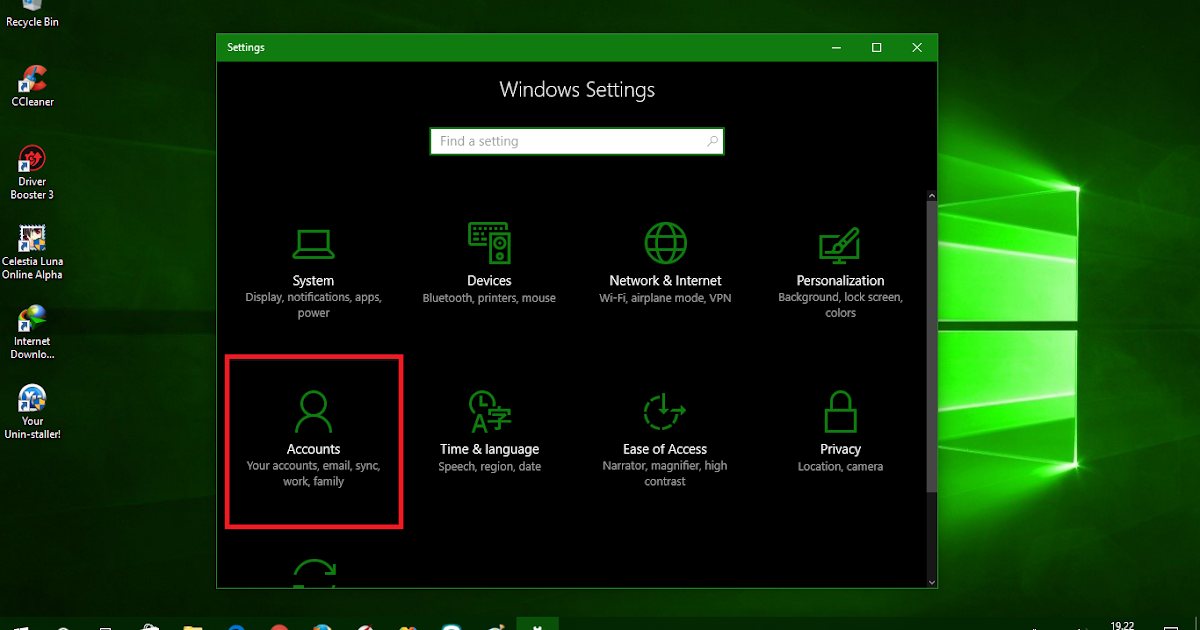The image size is (1200, 630).
Task: Open the Internet Download desktop shortcut
Action: [x=32, y=325]
